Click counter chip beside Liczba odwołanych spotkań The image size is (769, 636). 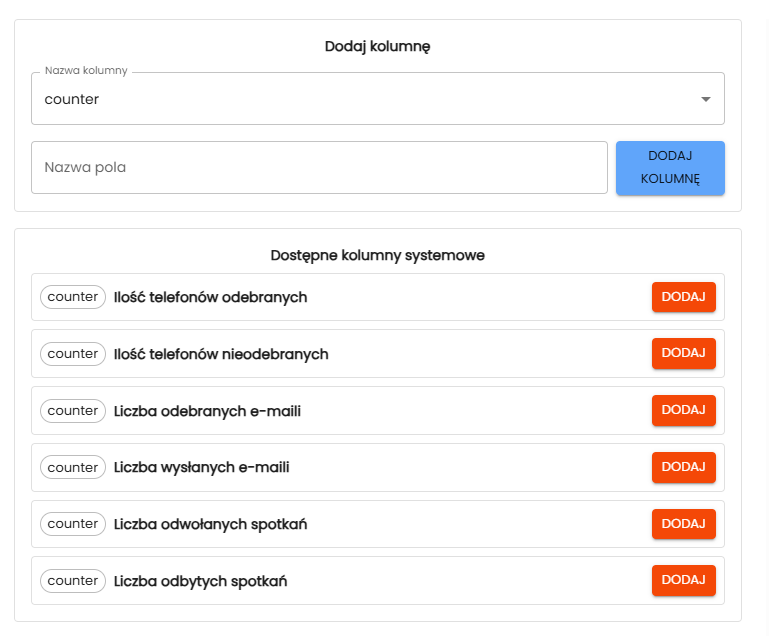coord(73,524)
